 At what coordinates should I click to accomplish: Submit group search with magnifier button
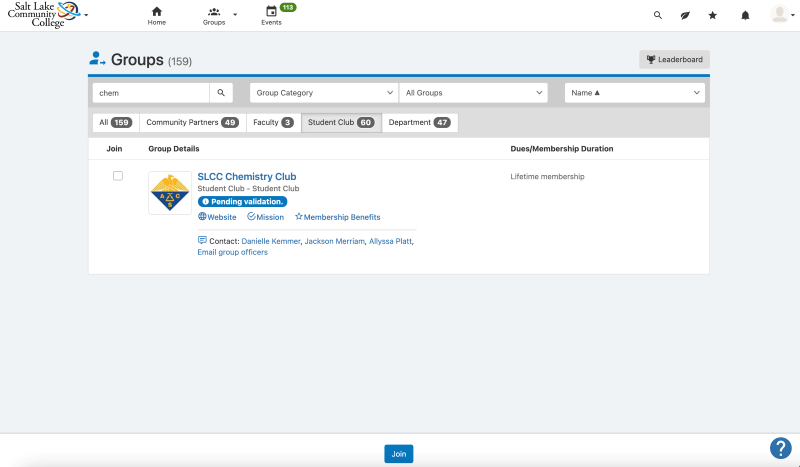(x=221, y=93)
